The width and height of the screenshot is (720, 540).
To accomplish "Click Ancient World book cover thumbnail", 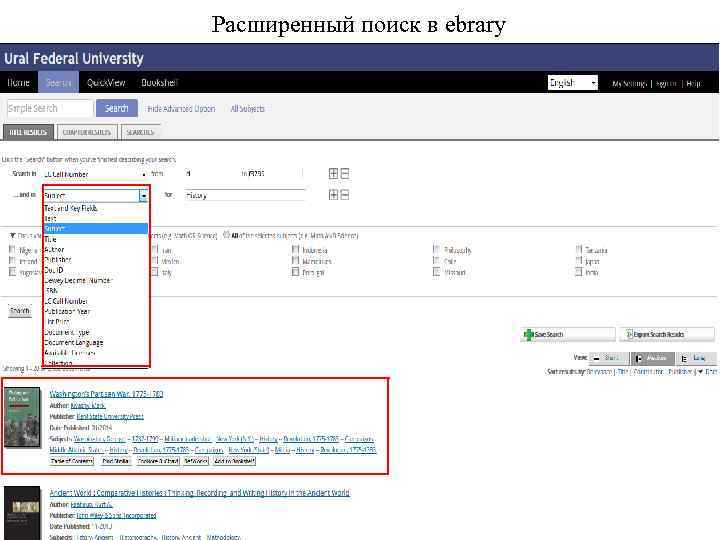I will (22, 513).
